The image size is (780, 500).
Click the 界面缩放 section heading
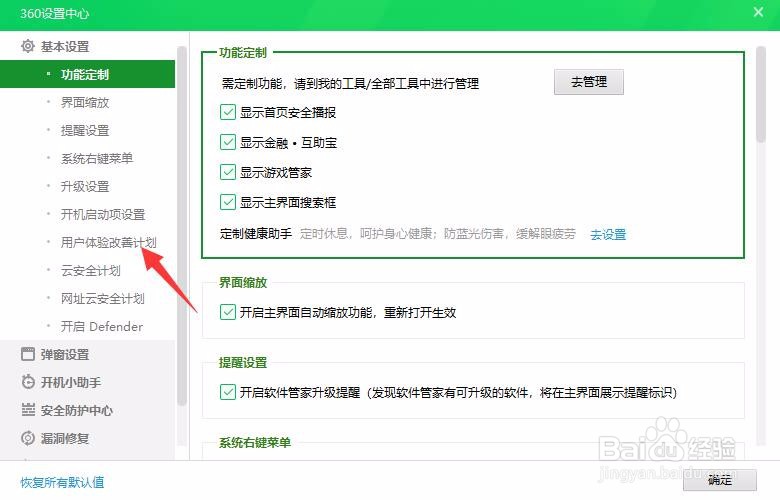click(x=243, y=283)
